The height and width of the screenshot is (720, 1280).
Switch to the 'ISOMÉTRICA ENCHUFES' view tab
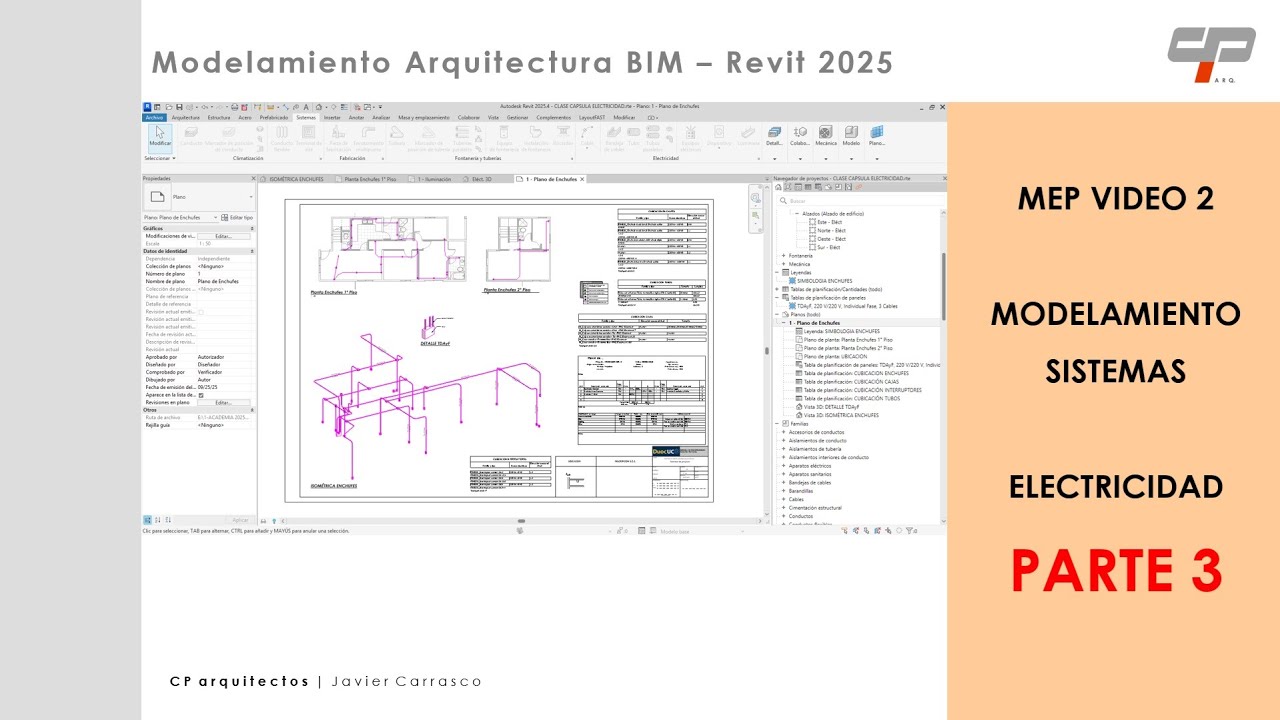(x=298, y=179)
